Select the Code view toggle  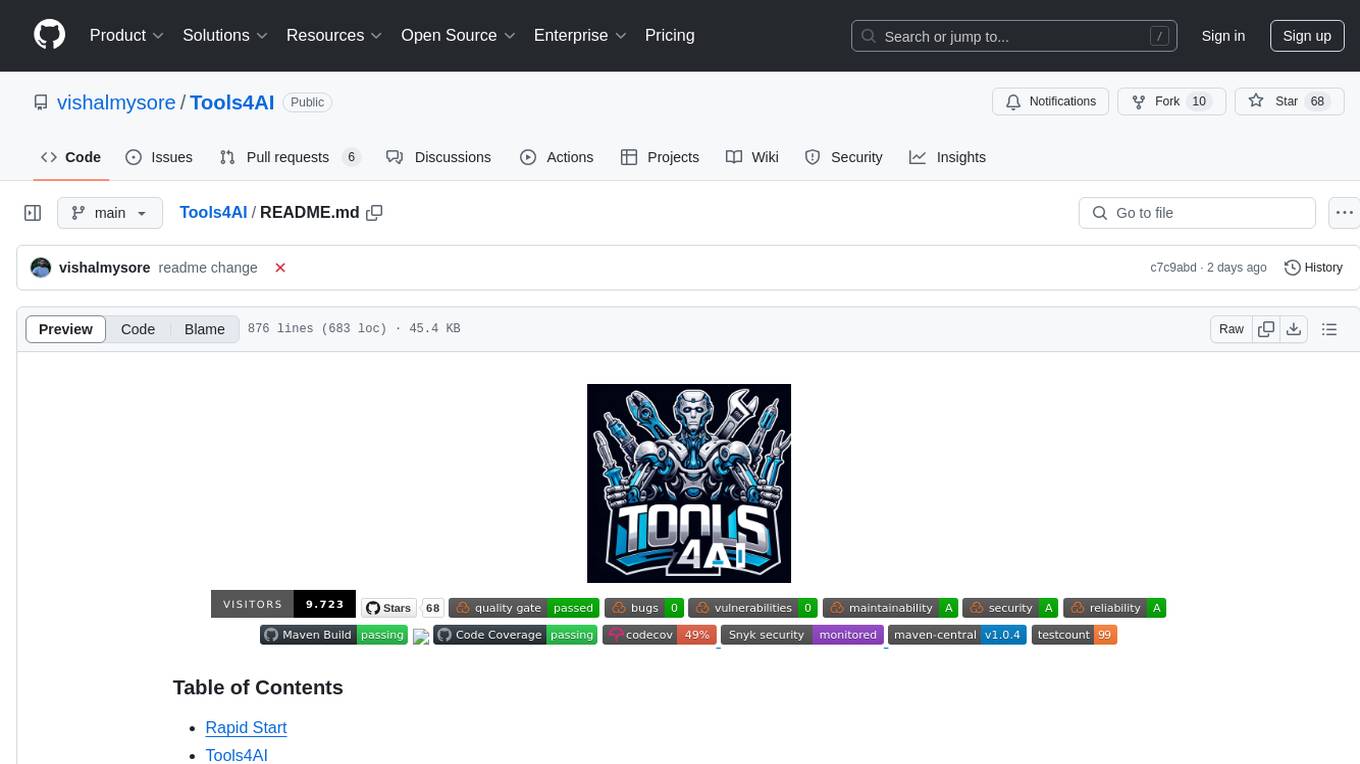tap(138, 329)
